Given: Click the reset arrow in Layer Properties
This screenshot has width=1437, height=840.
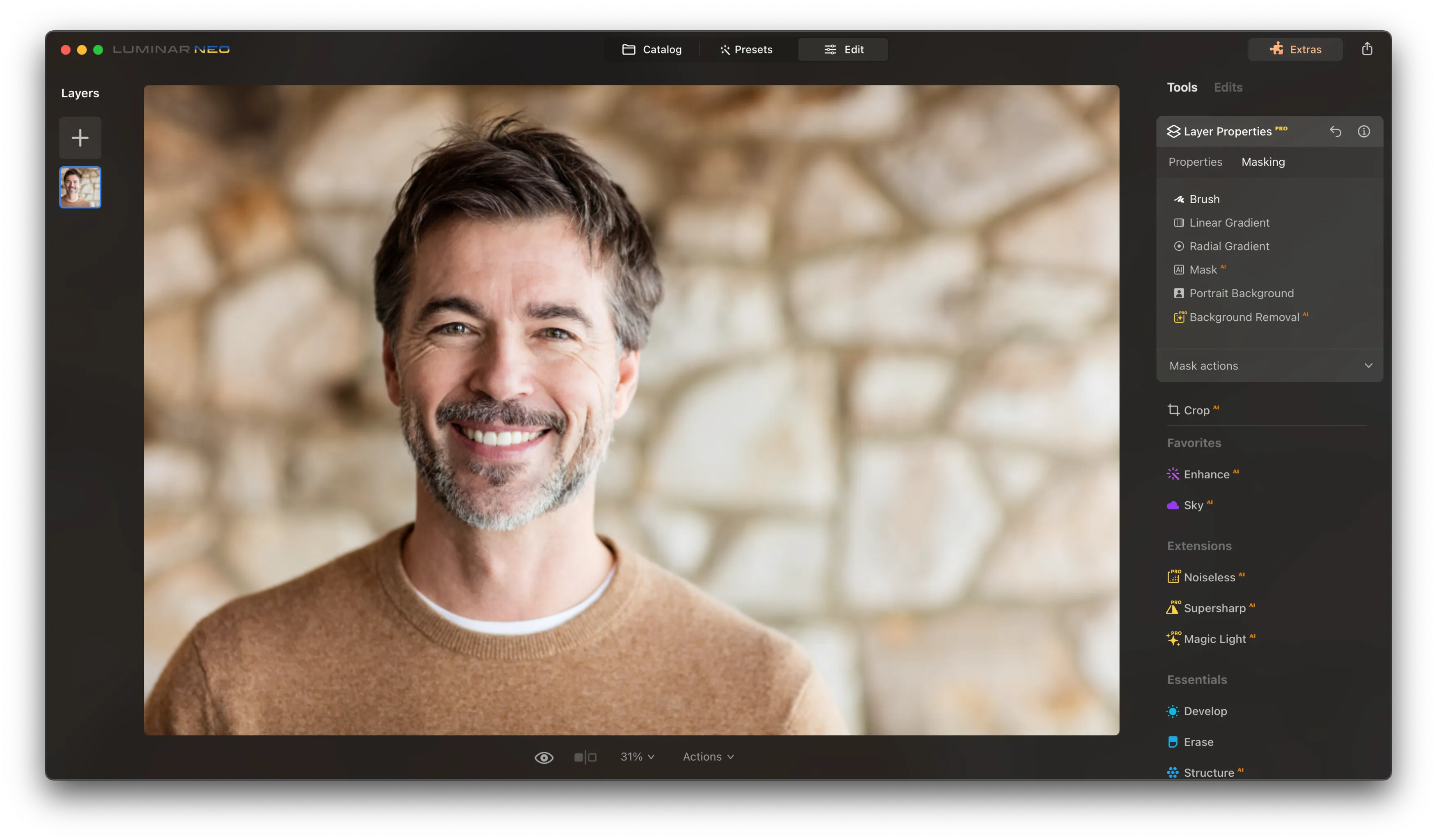Looking at the screenshot, I should (x=1336, y=132).
